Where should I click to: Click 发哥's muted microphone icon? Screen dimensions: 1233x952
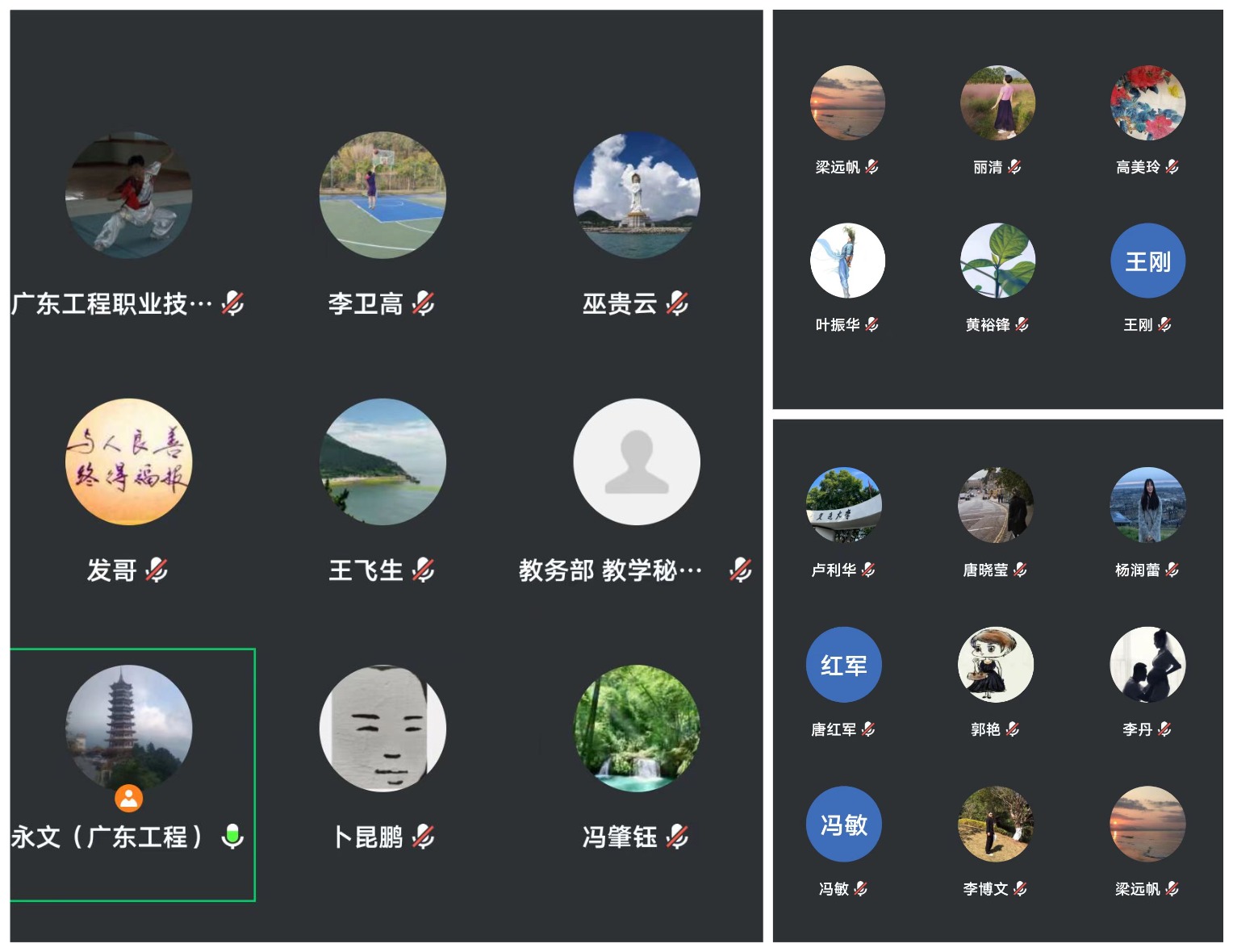pos(157,570)
